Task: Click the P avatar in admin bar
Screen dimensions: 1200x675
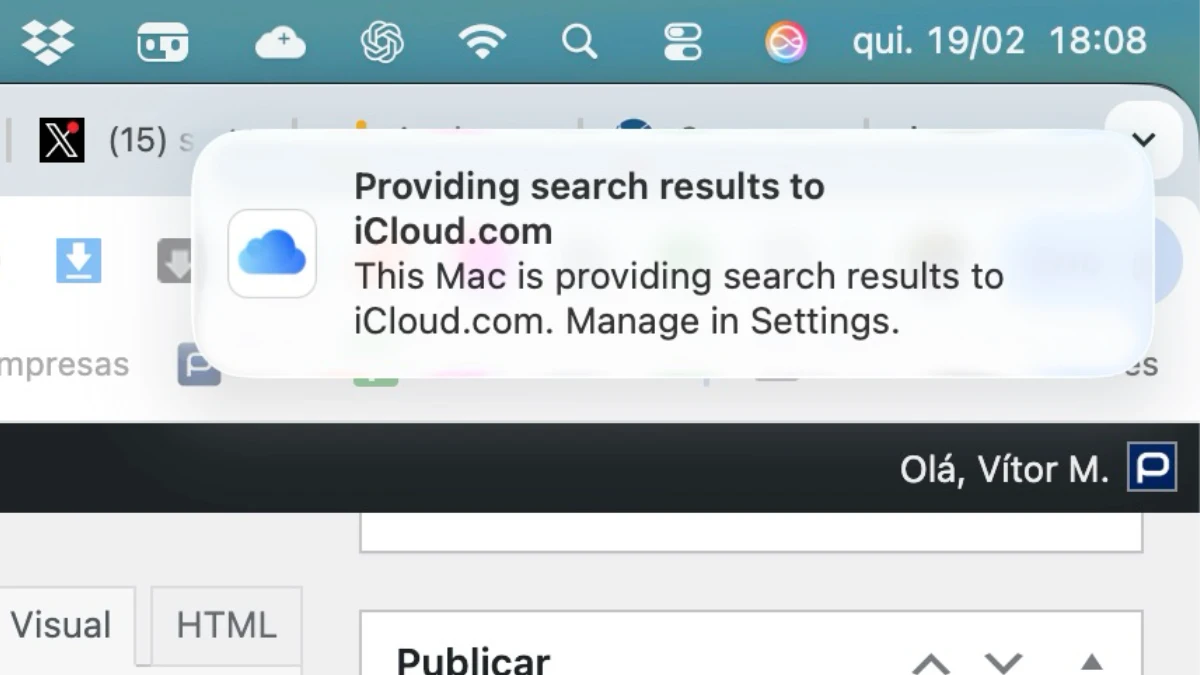Action: point(1151,468)
